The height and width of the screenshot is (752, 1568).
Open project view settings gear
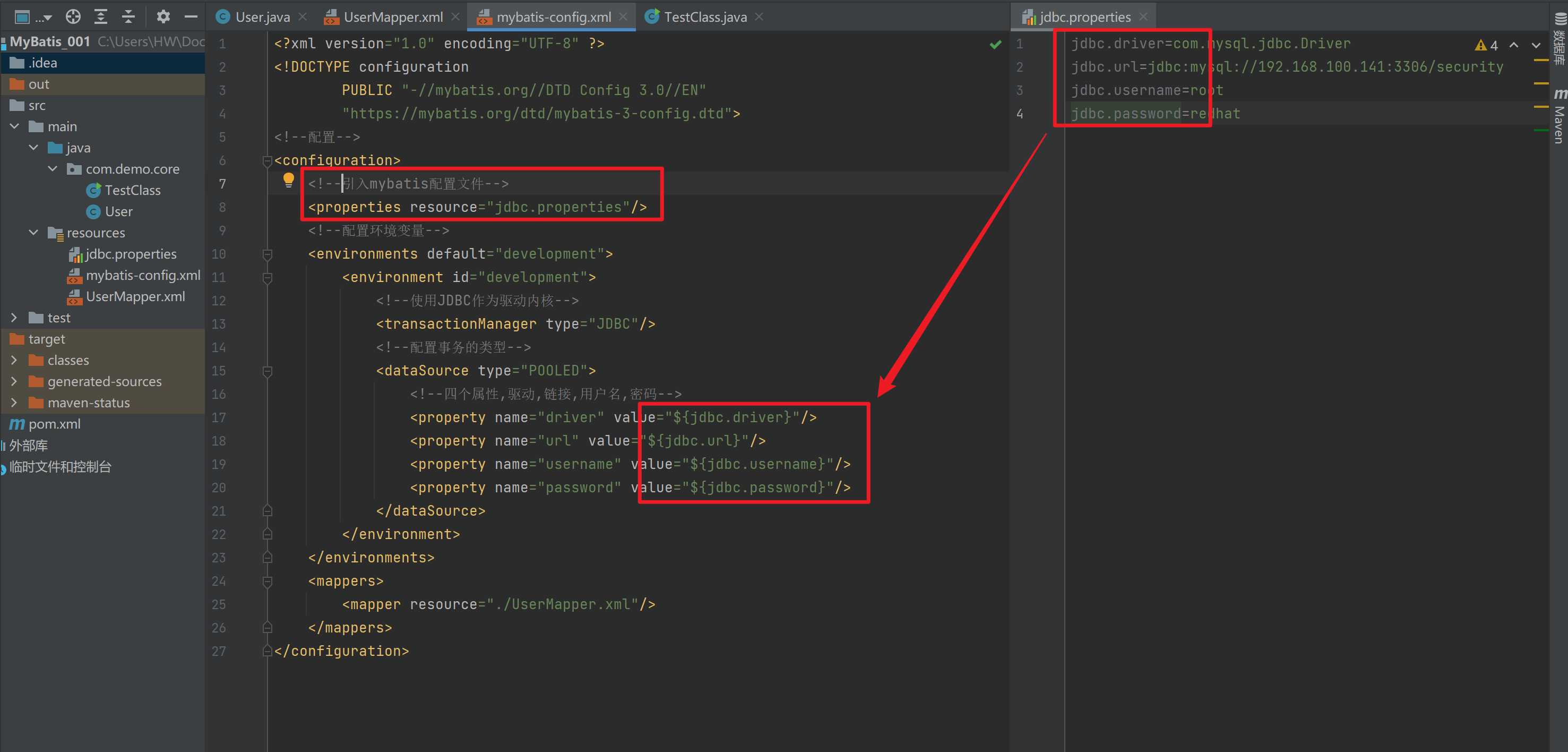tap(163, 16)
